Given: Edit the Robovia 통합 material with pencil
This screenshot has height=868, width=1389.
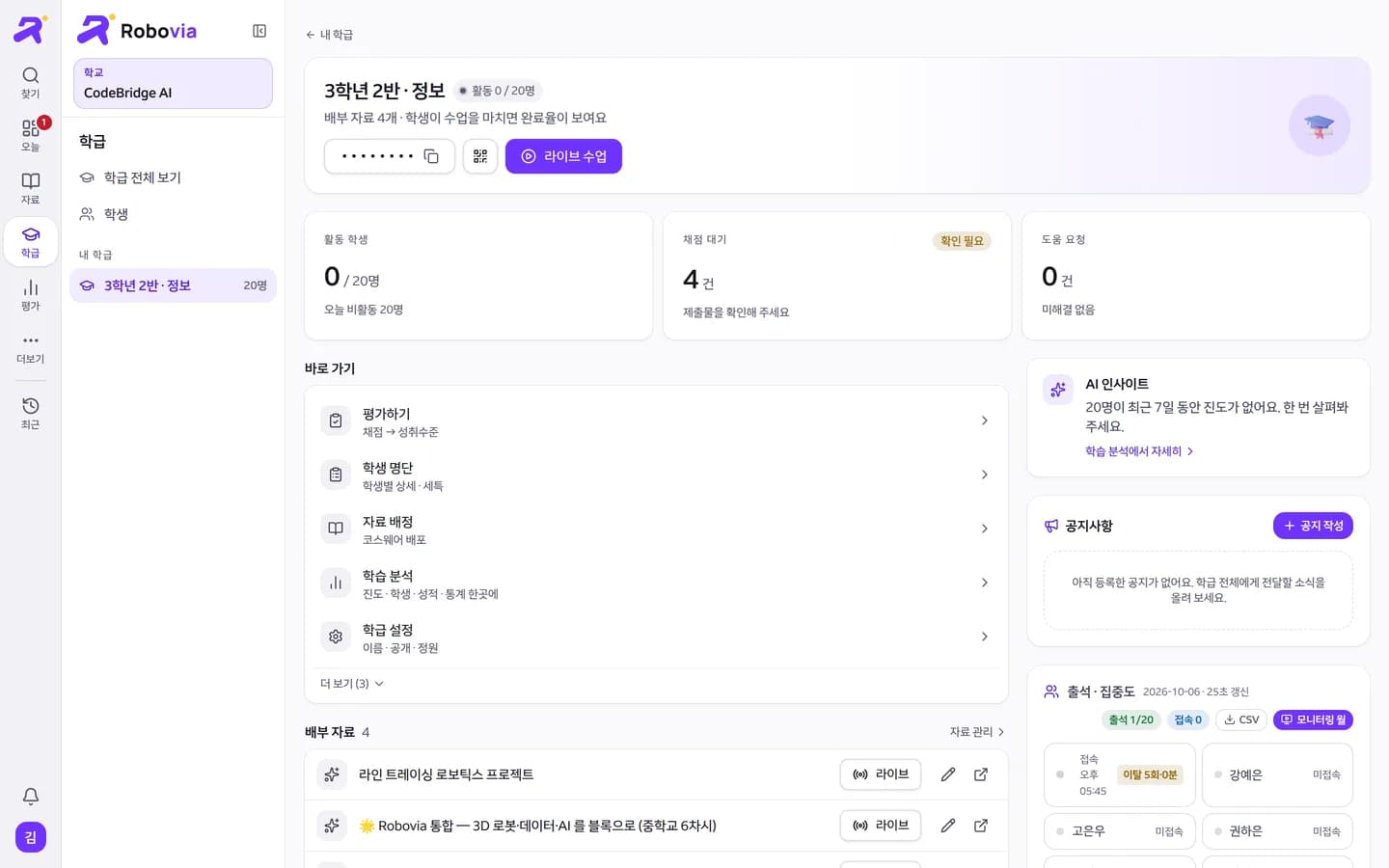Looking at the screenshot, I should point(948,826).
